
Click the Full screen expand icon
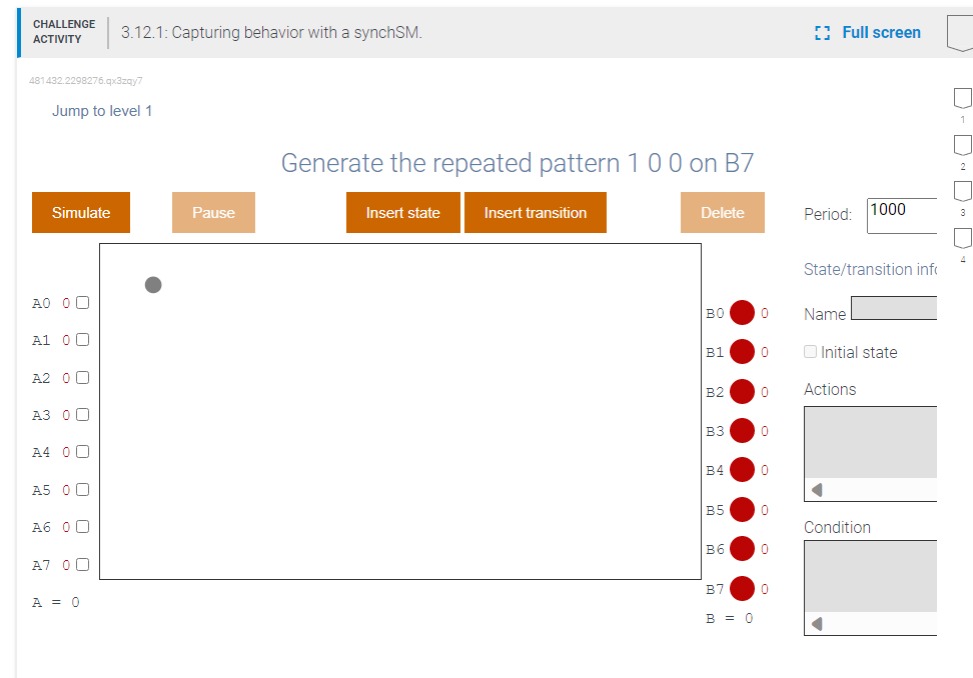coord(823,32)
